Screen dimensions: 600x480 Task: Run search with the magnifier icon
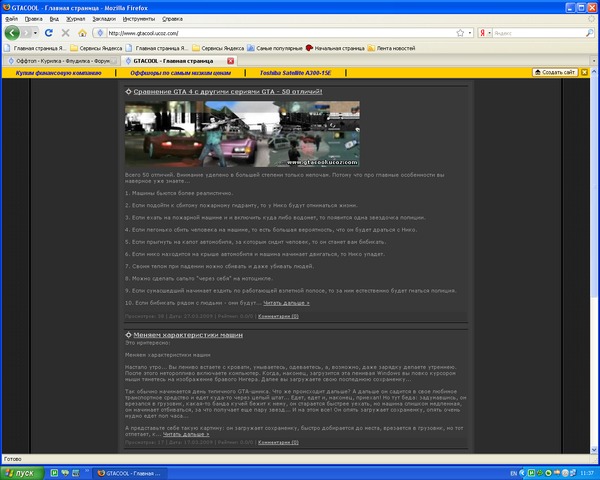(589, 33)
